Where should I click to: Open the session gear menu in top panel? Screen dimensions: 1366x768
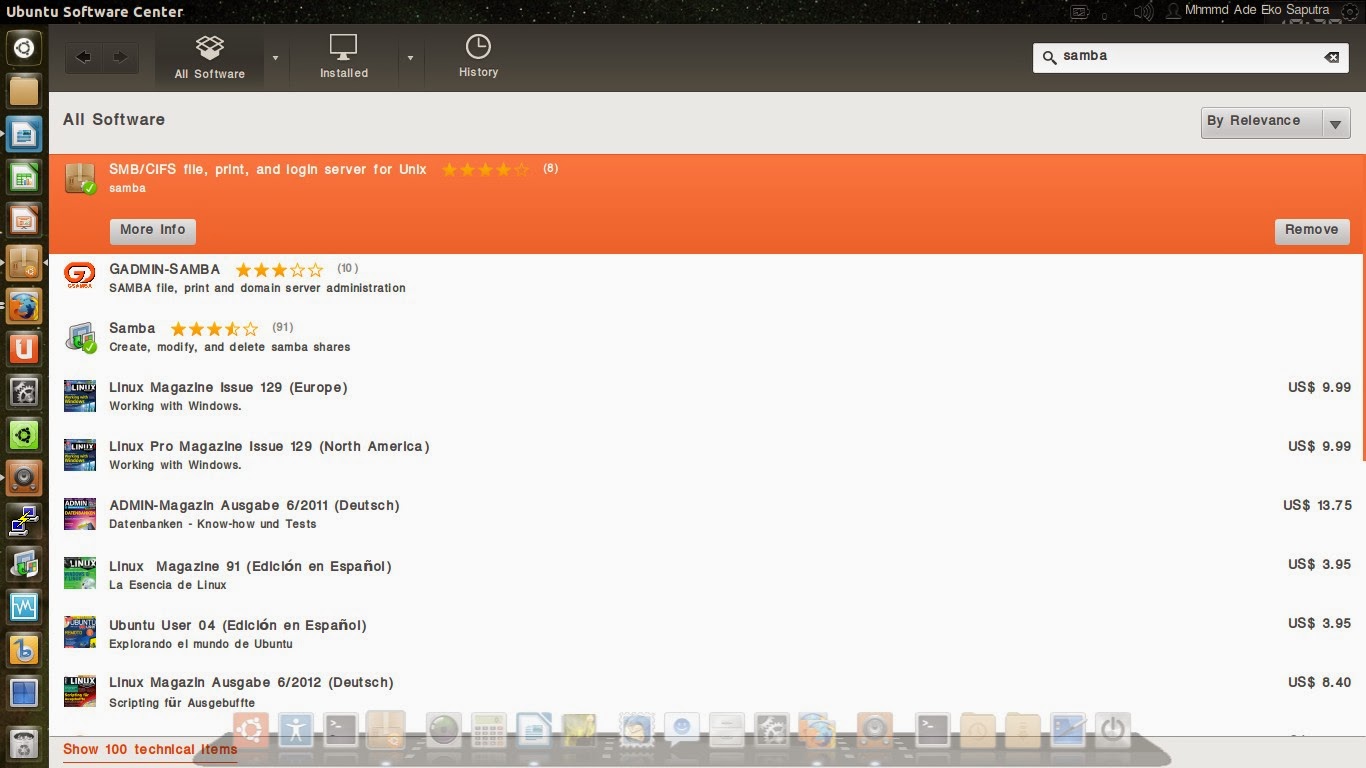click(1351, 11)
